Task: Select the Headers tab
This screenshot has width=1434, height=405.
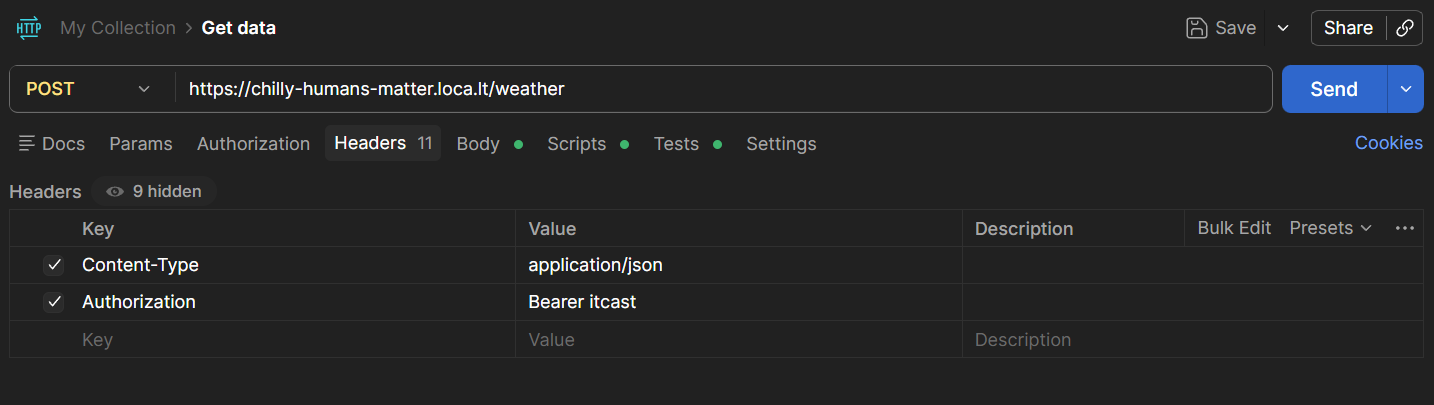Action: coord(383,143)
